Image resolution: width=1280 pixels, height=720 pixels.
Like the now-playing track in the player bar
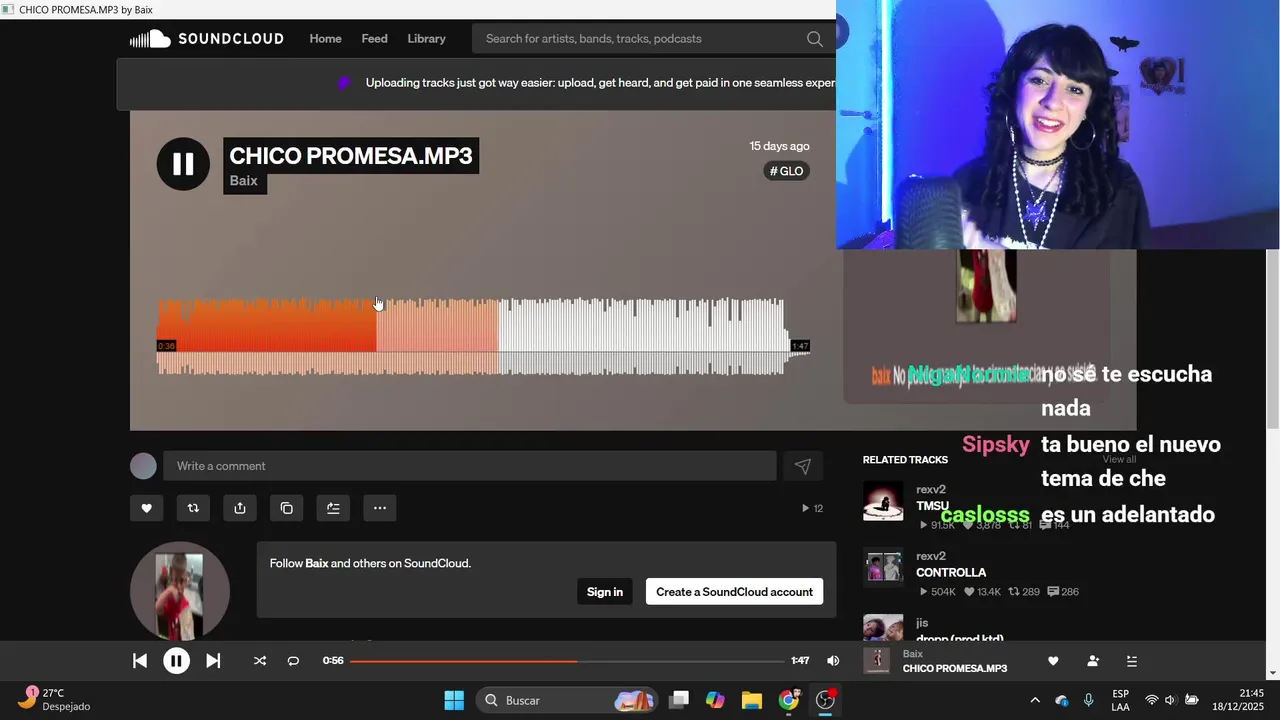point(1053,661)
